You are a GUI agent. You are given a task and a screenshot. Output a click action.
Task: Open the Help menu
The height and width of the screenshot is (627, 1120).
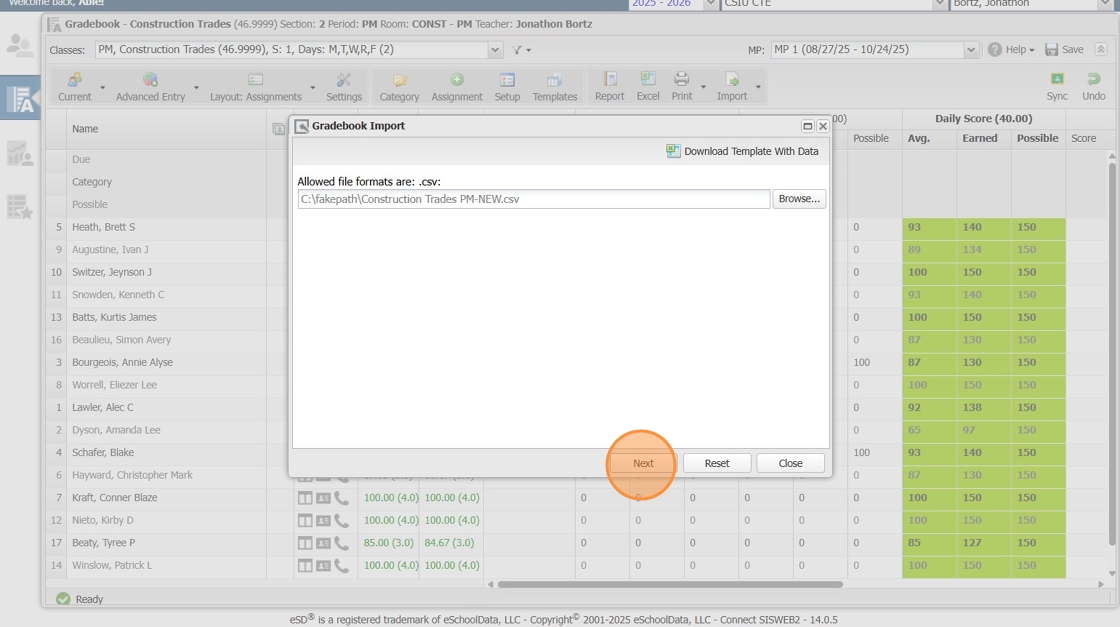click(x=1010, y=50)
